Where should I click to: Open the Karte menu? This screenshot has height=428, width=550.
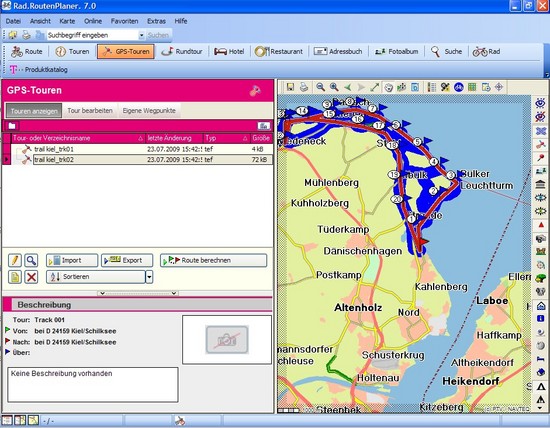coord(67,21)
